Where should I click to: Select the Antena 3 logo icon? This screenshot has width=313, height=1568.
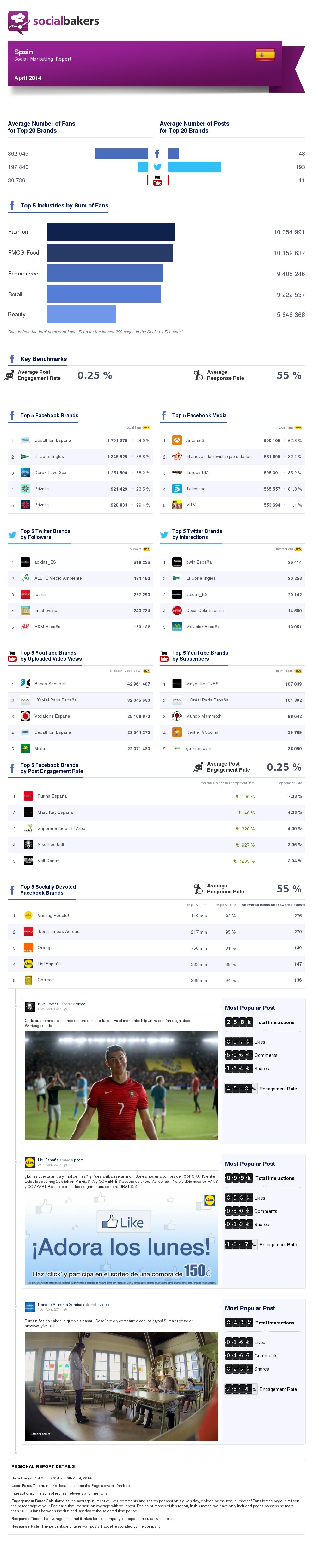[x=177, y=441]
